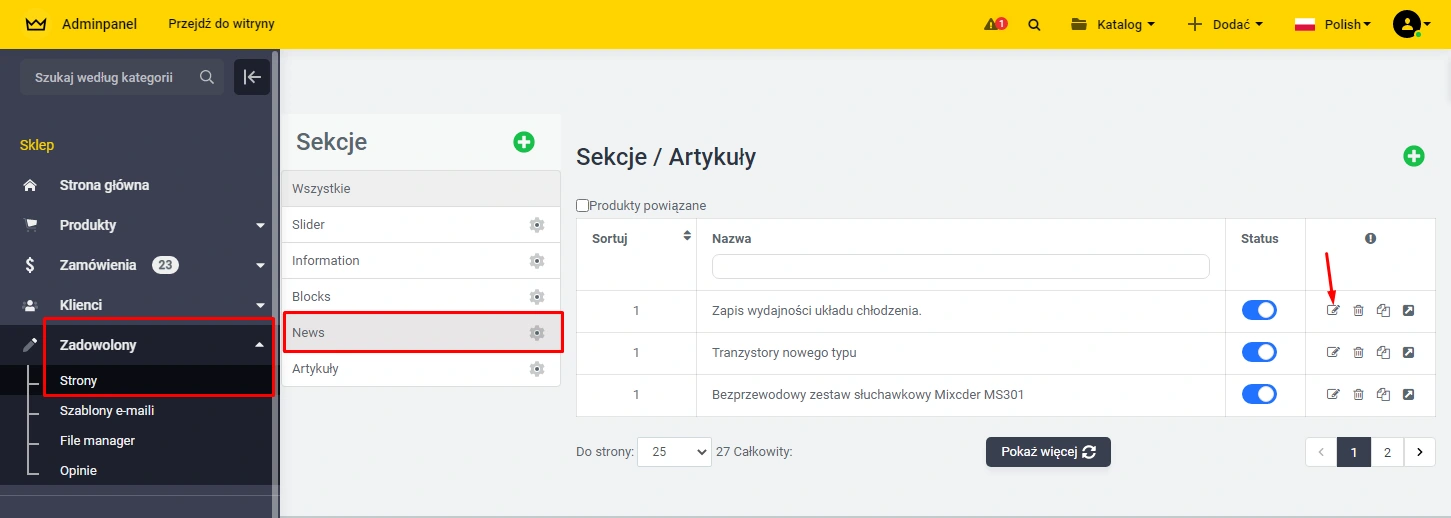Click the Pokaż więcej button
This screenshot has width=1451, height=518.
(x=1048, y=452)
